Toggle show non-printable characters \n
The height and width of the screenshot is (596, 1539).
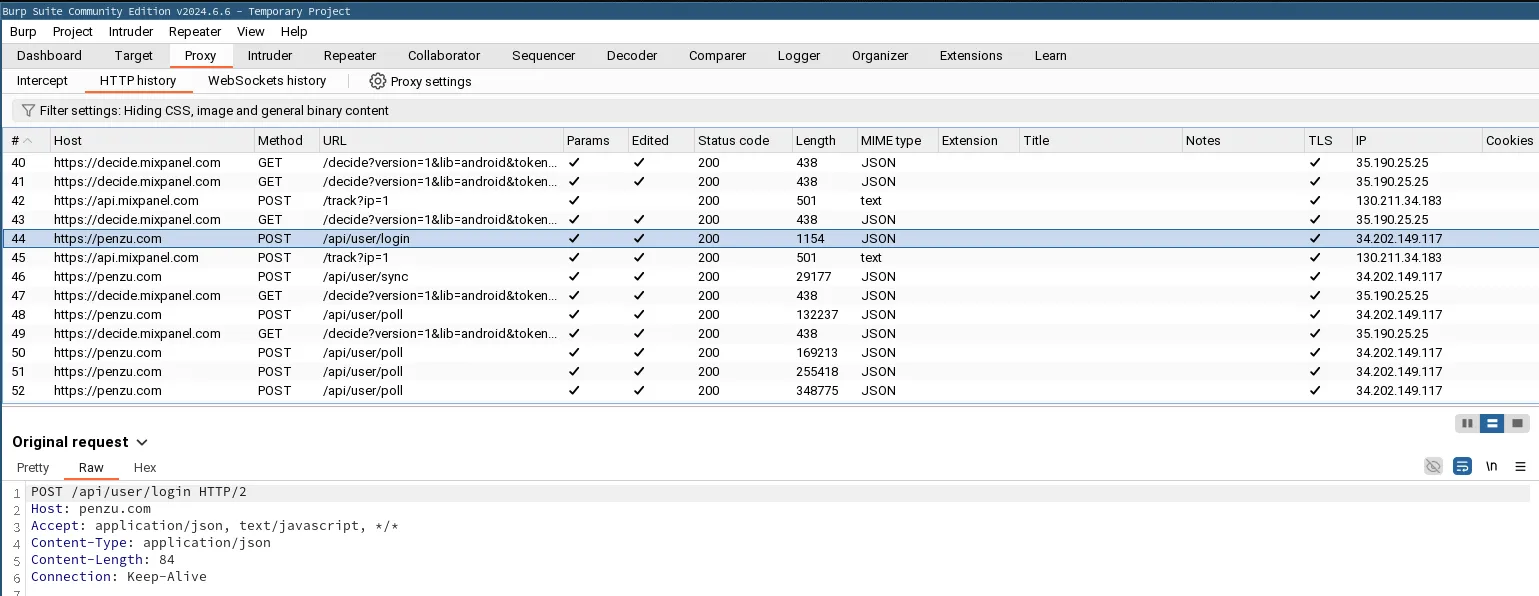point(1491,466)
